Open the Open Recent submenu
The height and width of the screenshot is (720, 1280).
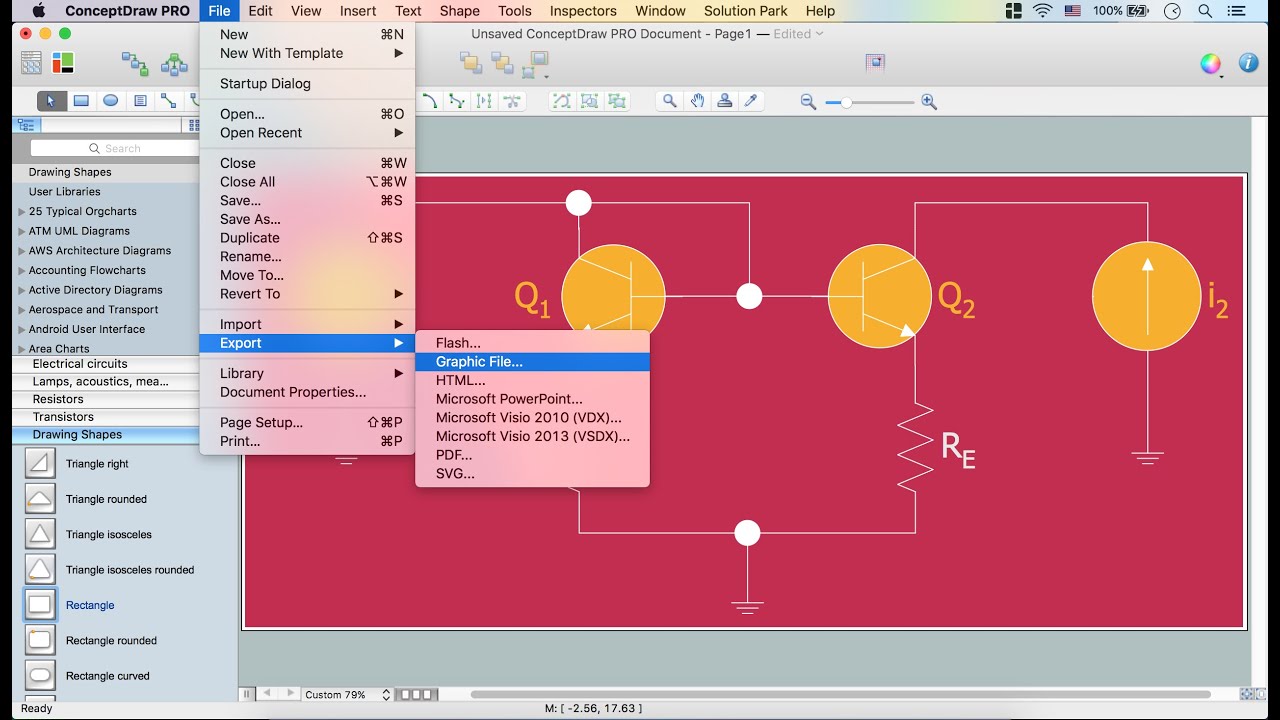point(307,133)
